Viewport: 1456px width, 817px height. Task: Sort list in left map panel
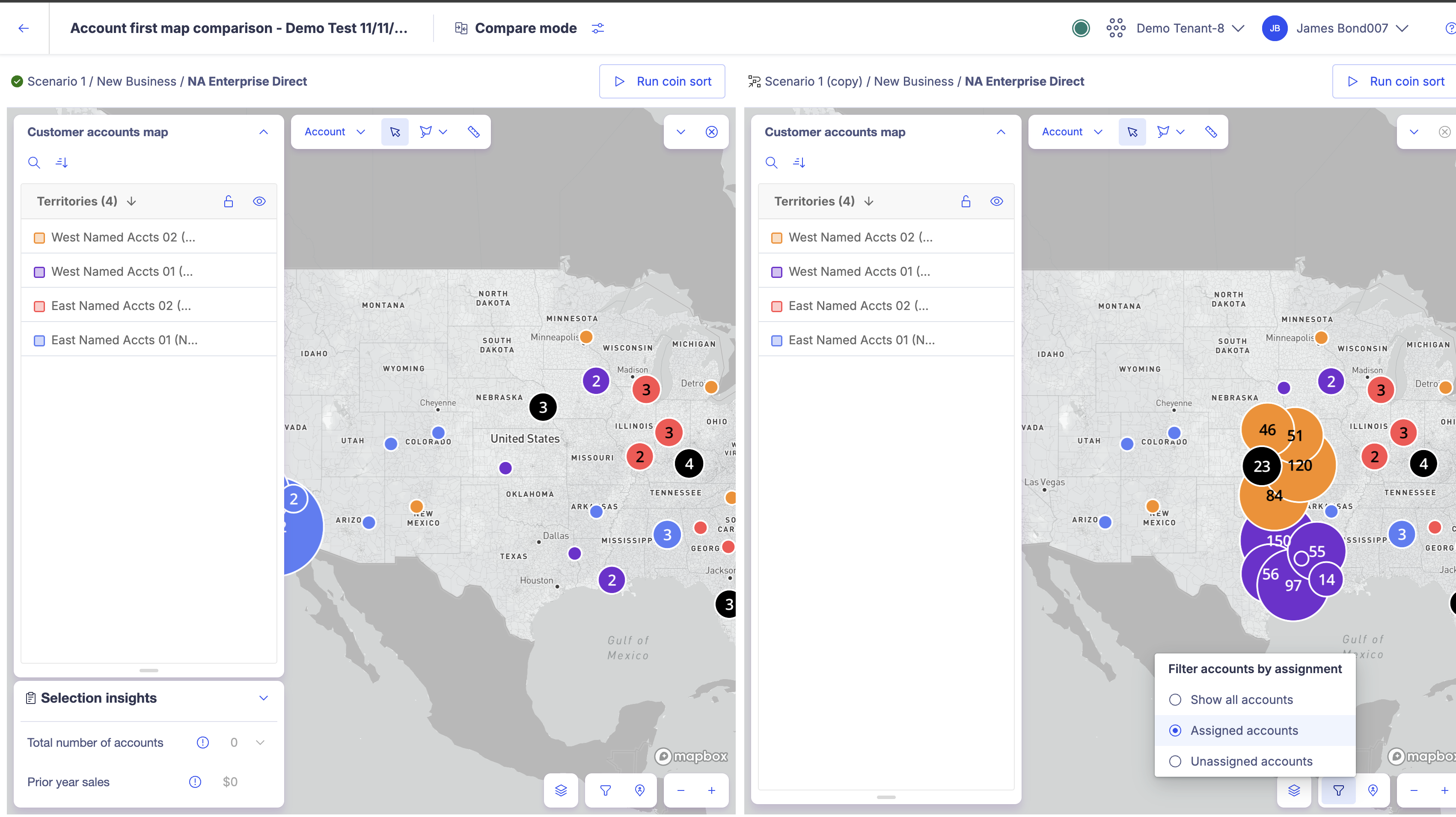(62, 163)
